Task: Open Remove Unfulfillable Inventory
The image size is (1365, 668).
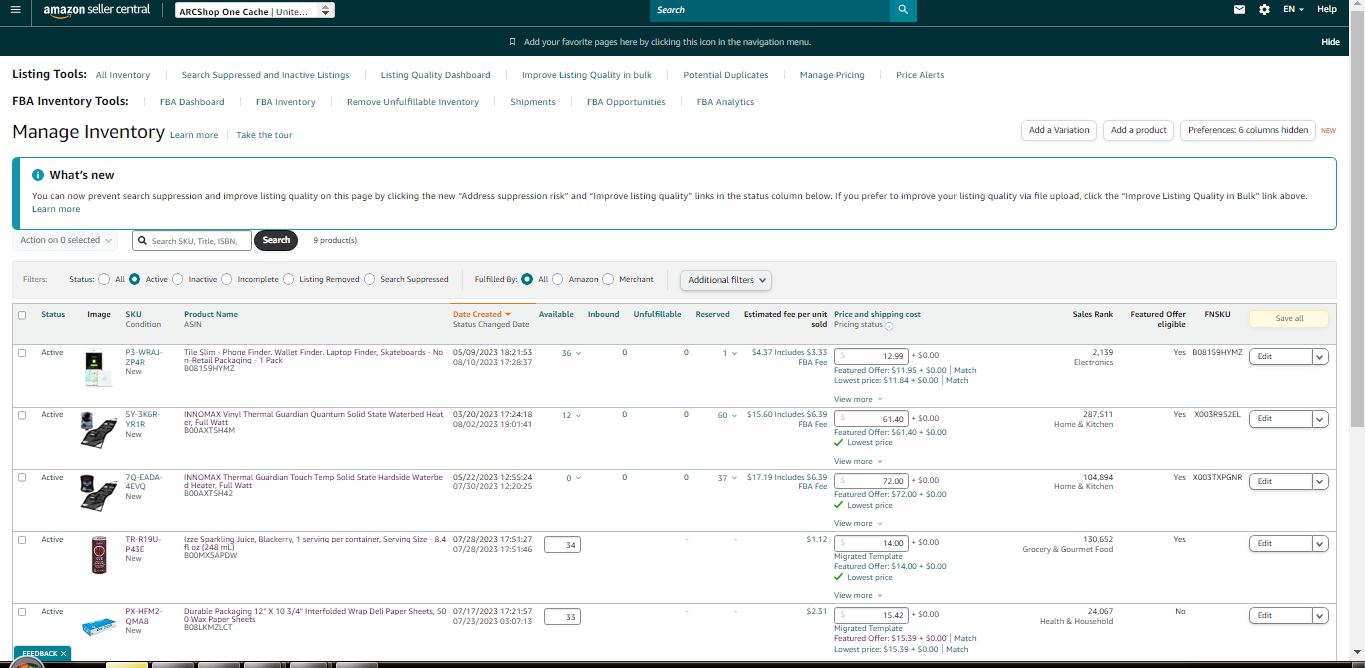Action: (413, 102)
